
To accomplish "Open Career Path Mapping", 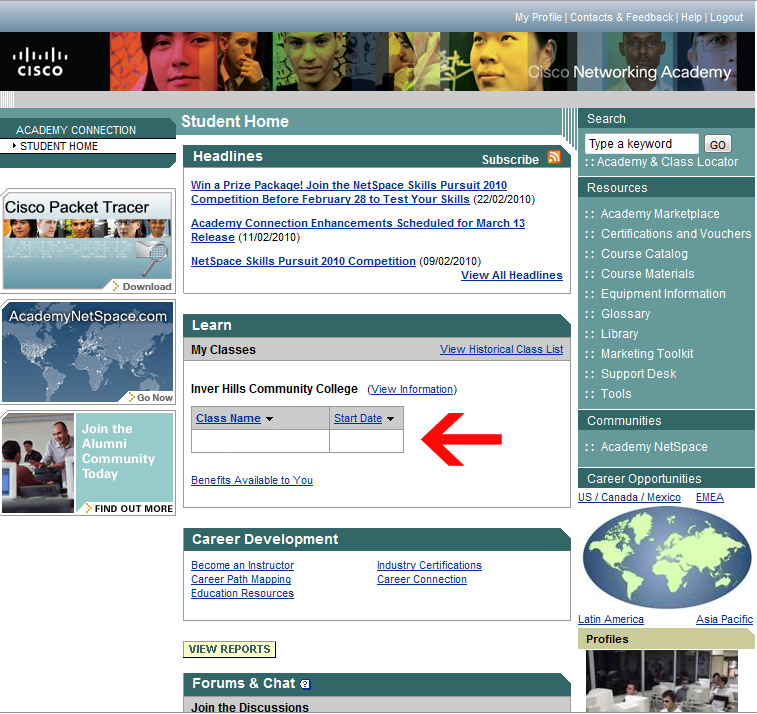I will [241, 579].
